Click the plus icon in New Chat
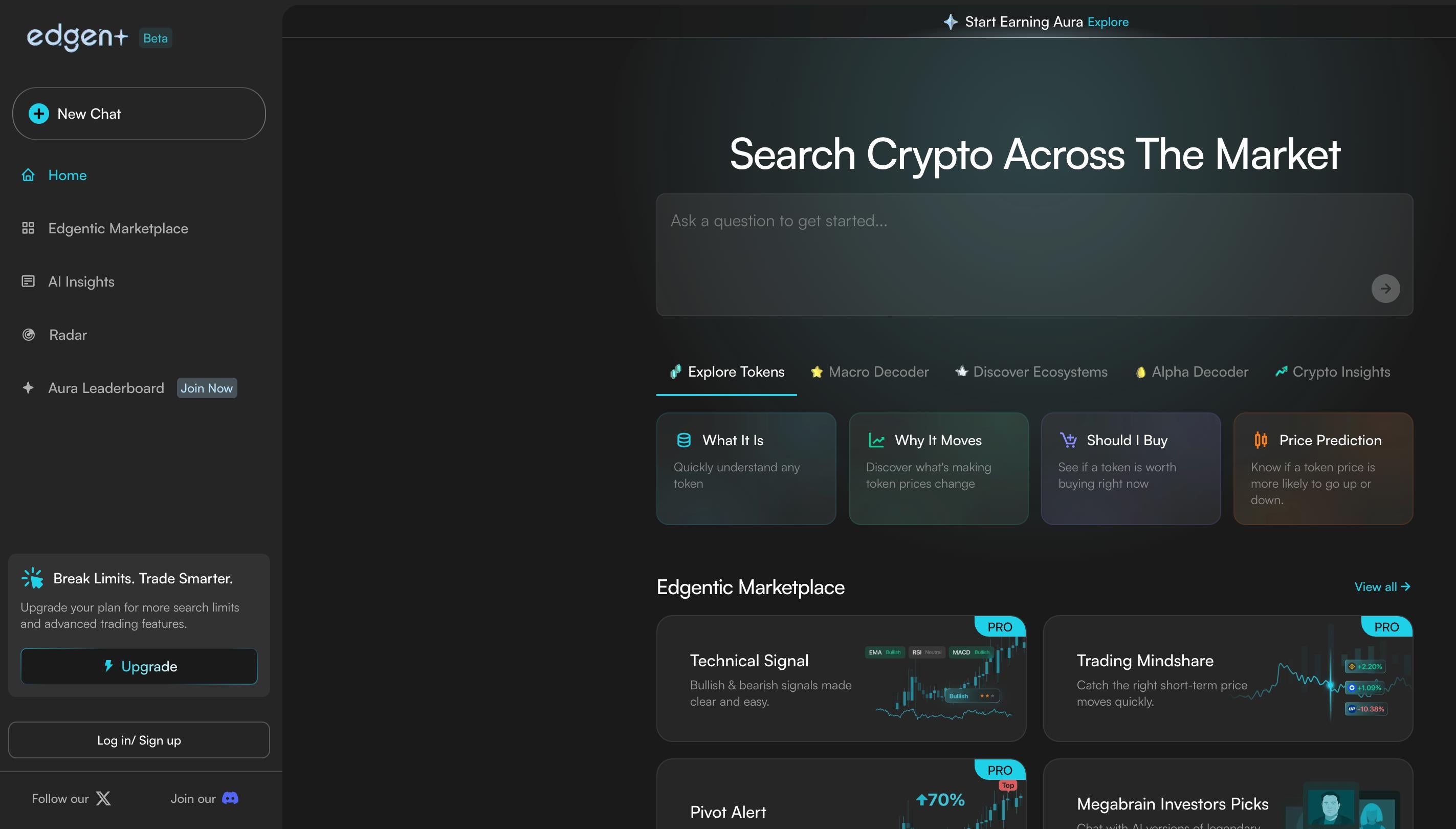The image size is (1456, 829). coord(39,114)
